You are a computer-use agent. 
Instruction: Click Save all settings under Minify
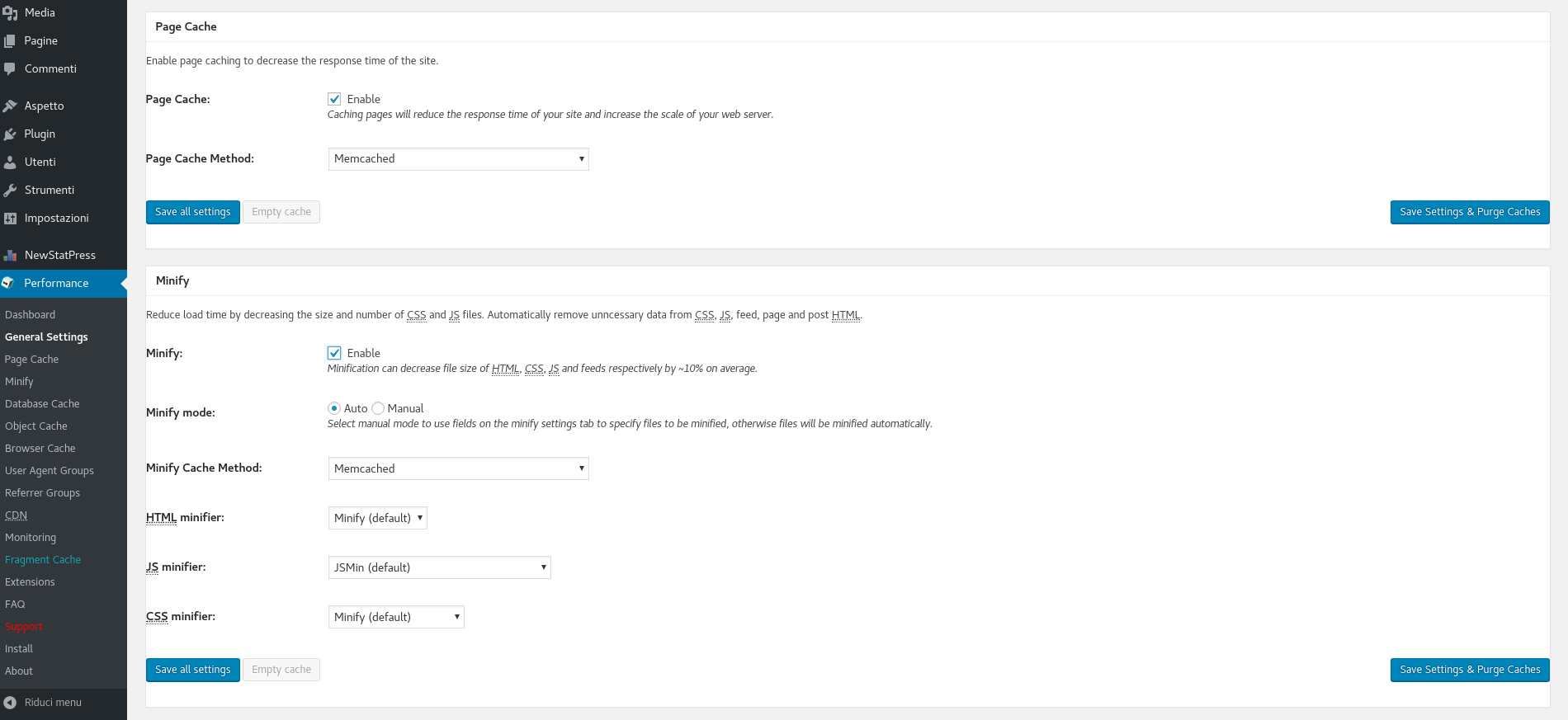click(192, 670)
